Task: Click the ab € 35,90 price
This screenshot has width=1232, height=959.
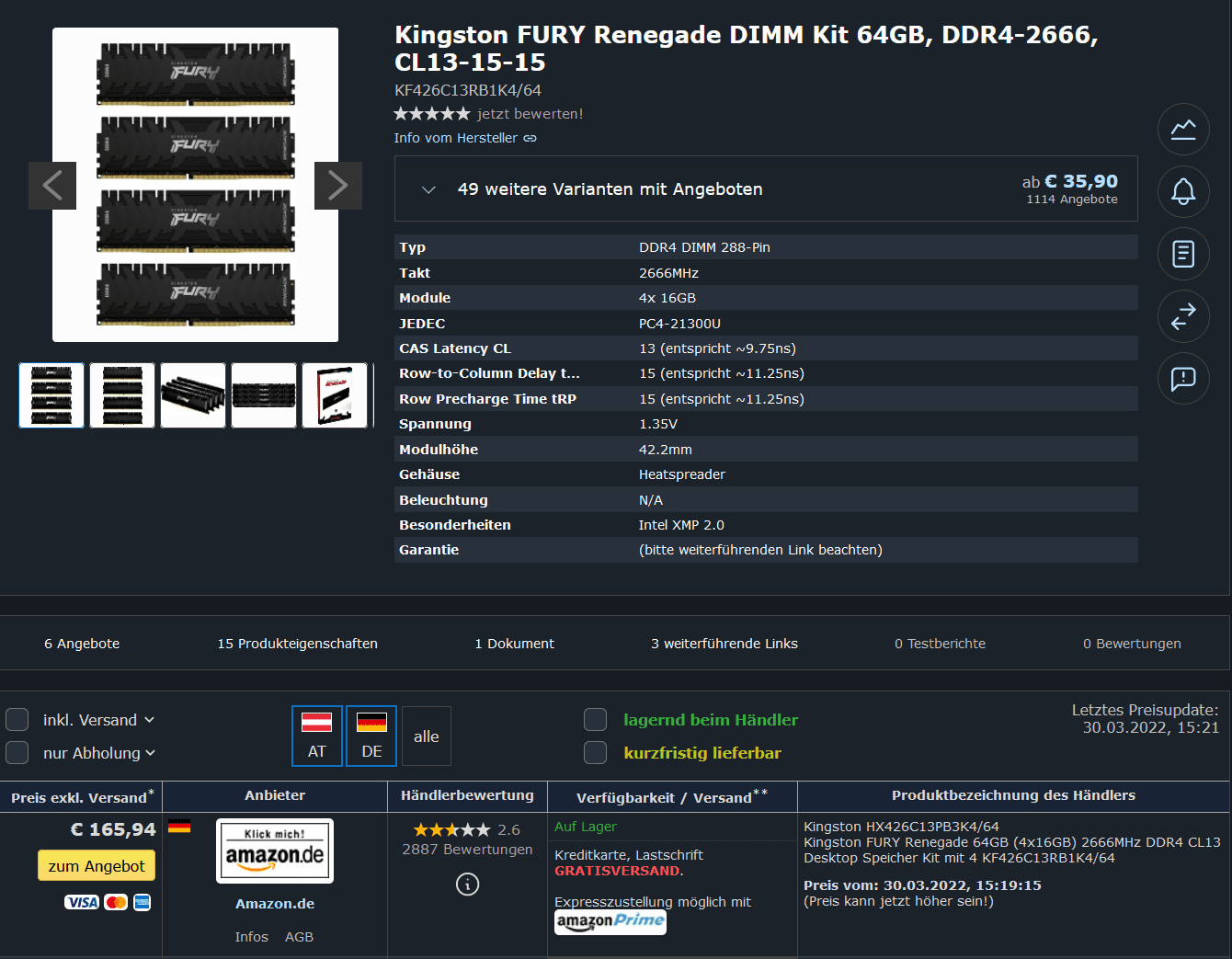Action: tap(1070, 182)
